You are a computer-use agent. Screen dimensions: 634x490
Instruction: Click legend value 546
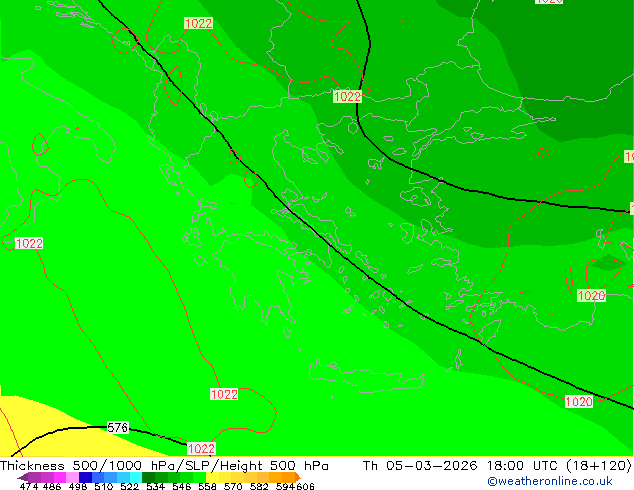(182, 486)
